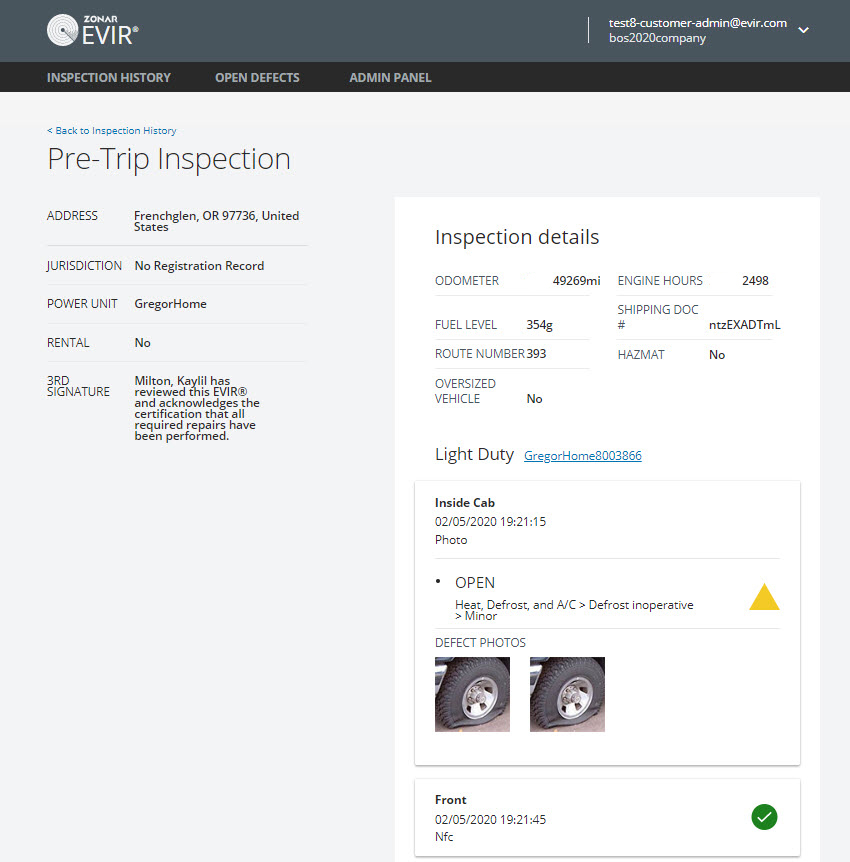The width and height of the screenshot is (850, 862).
Task: Open the GregorHome8003866 asset link
Action: 583,456
